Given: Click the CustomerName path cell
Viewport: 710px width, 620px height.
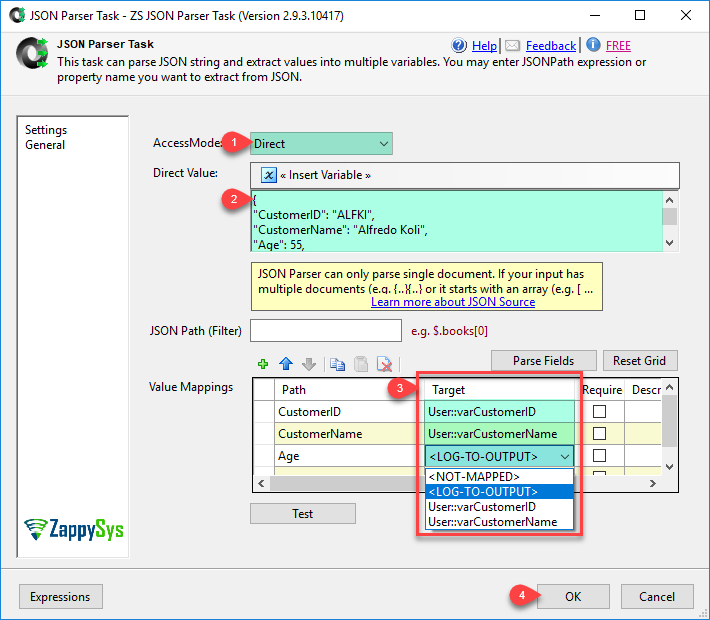Looking at the screenshot, I should tap(349, 433).
